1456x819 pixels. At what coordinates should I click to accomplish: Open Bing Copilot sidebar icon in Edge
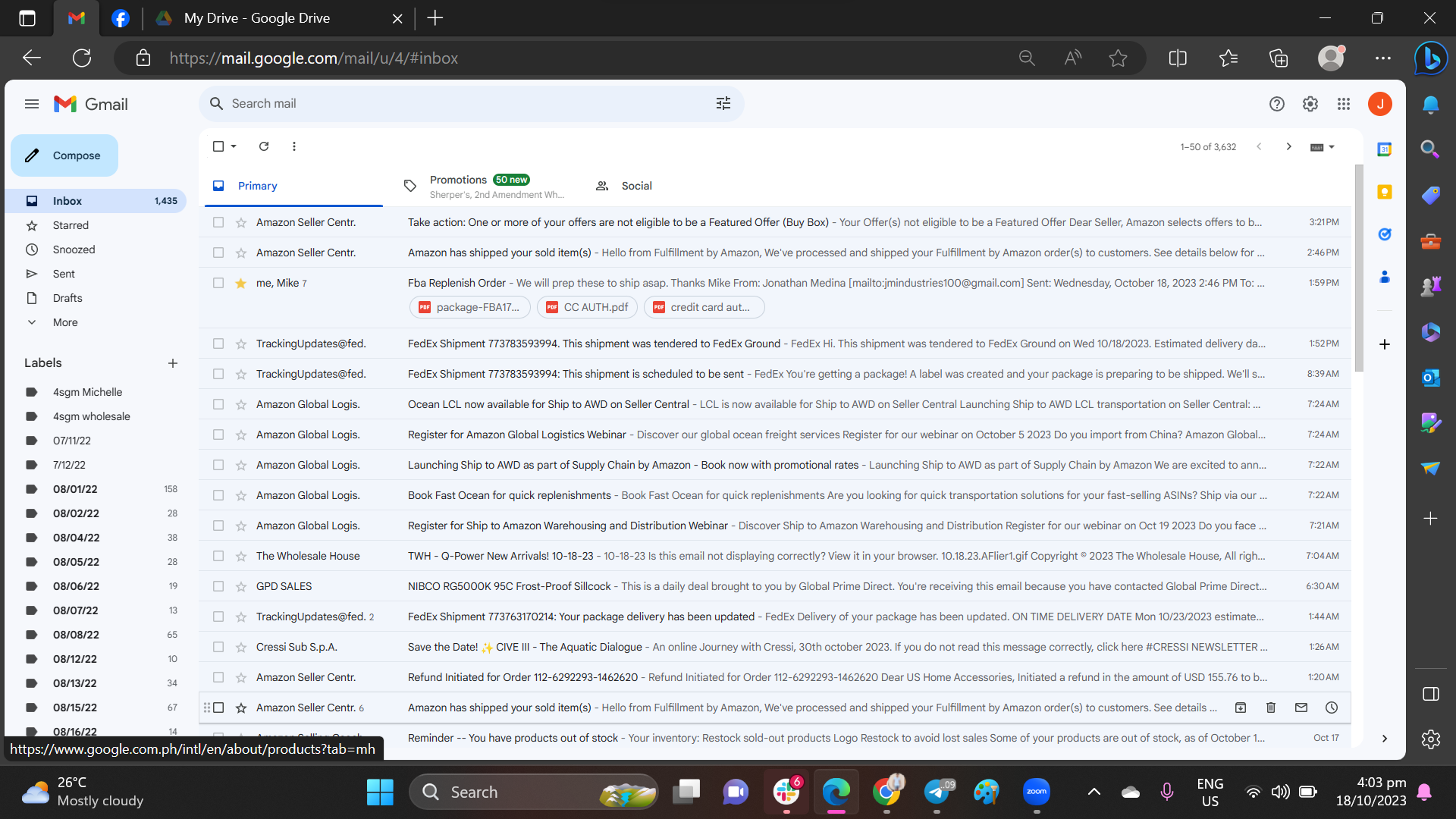[x=1431, y=58]
